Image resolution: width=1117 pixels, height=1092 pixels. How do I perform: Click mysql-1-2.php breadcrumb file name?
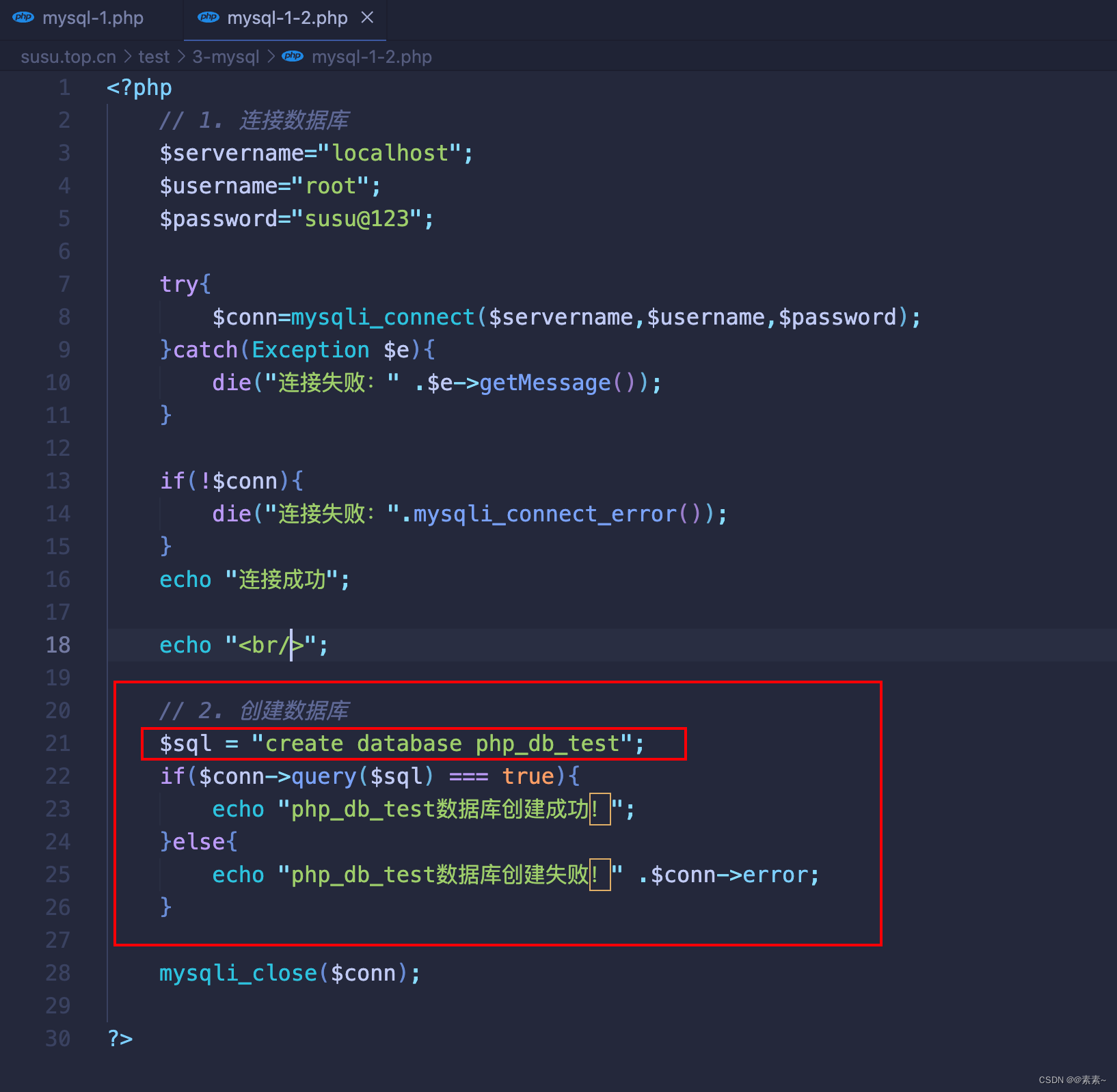click(x=372, y=57)
